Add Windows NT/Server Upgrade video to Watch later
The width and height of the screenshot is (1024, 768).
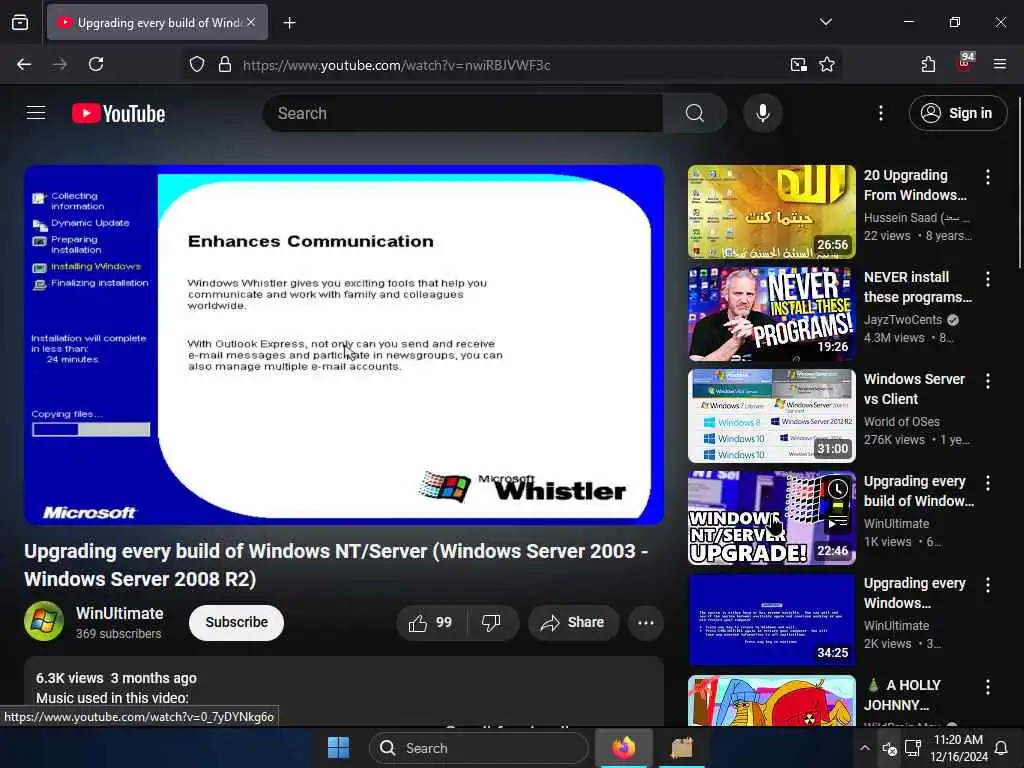coord(837,489)
